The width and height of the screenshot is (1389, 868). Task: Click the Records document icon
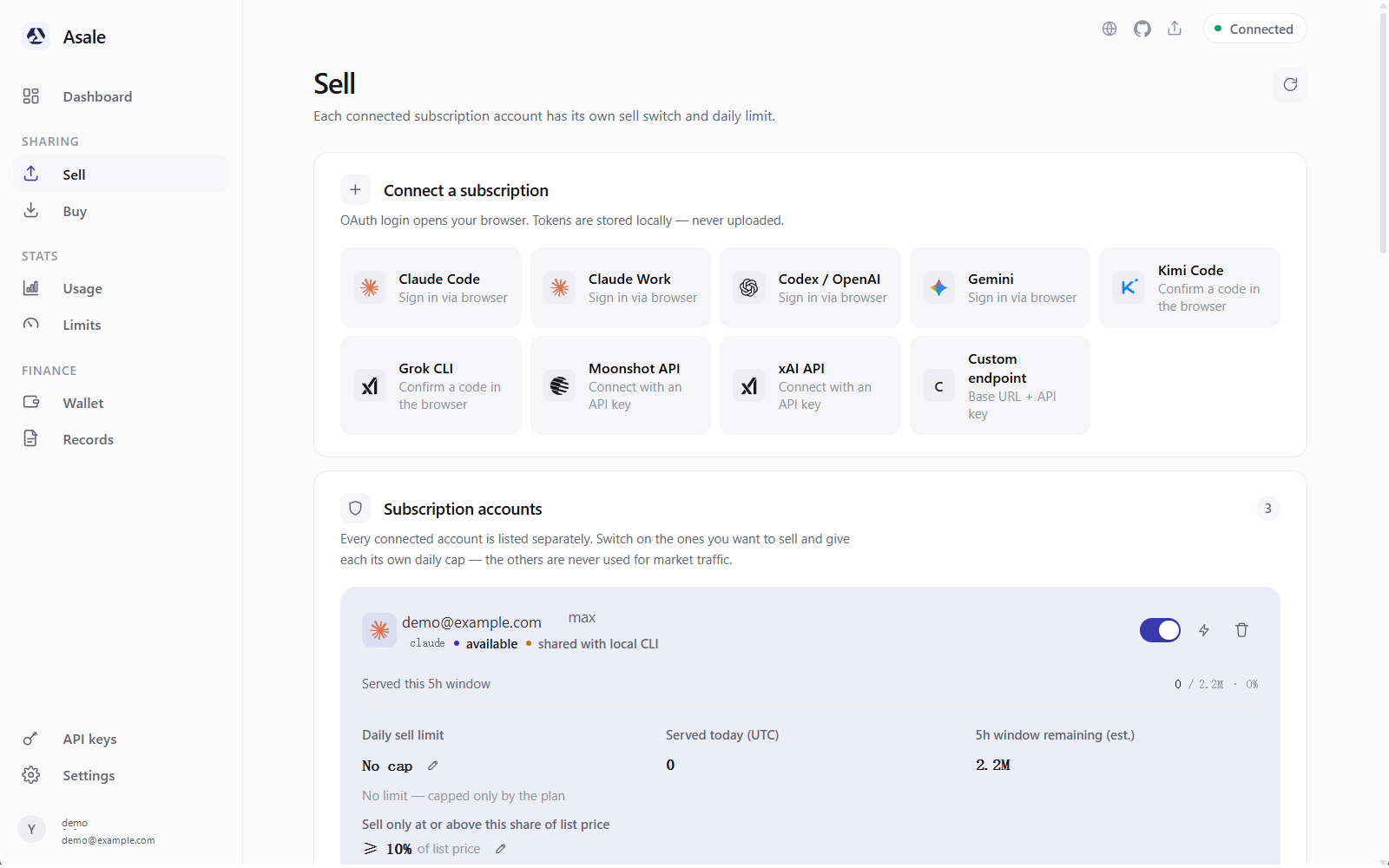(x=31, y=438)
